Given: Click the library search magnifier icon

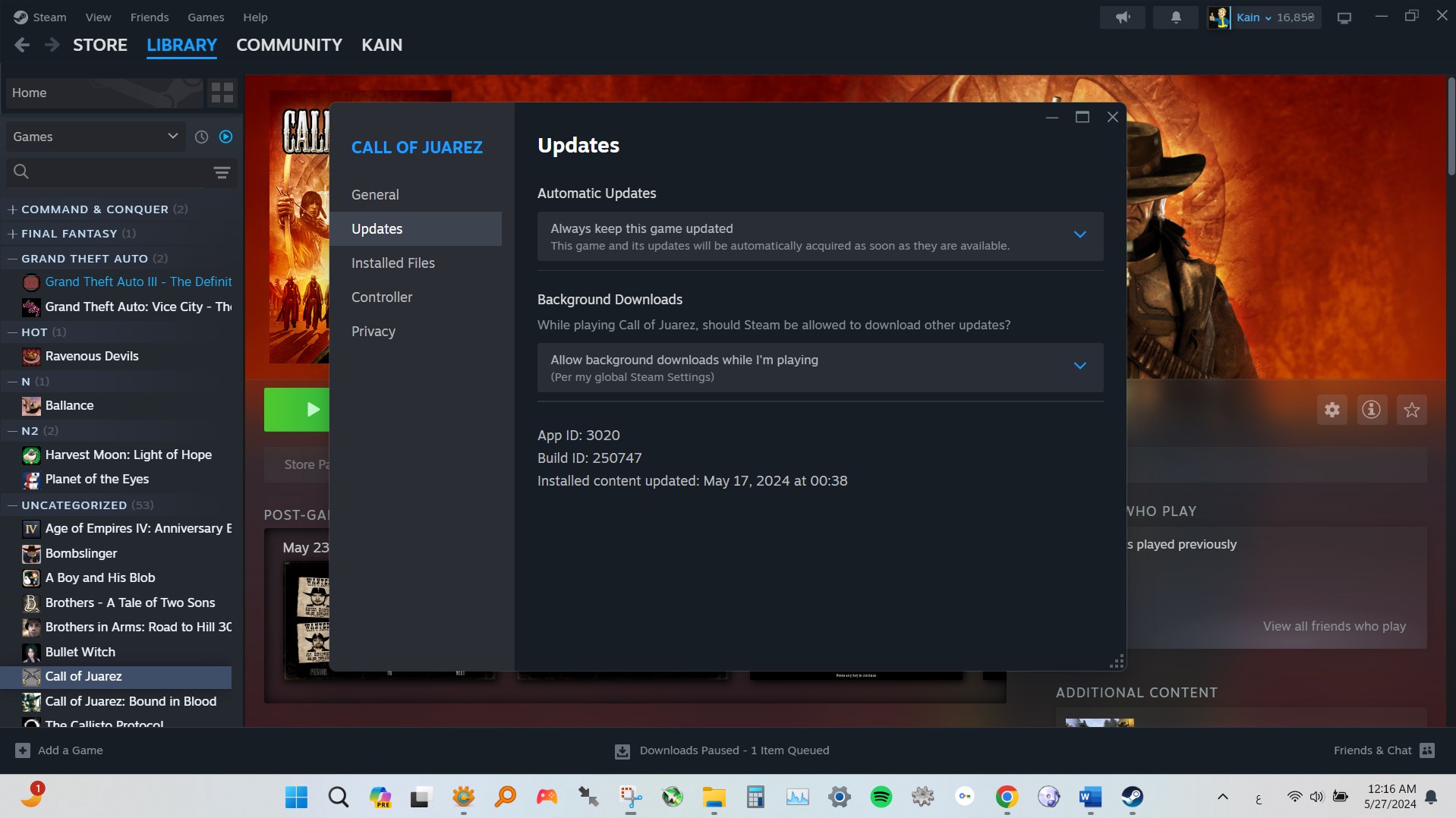Looking at the screenshot, I should (21, 172).
